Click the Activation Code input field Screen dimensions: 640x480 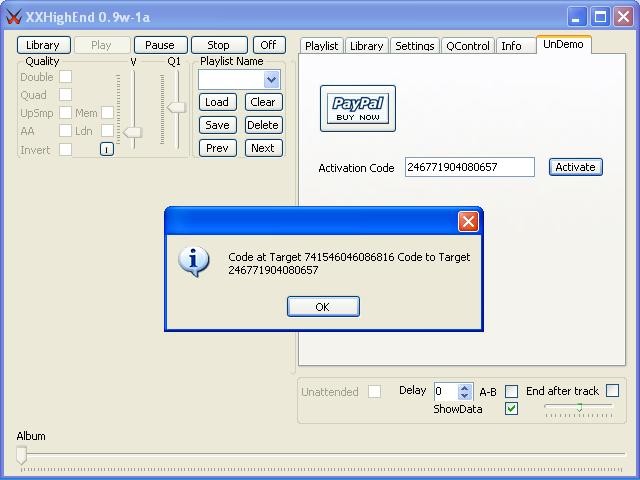(x=469, y=167)
